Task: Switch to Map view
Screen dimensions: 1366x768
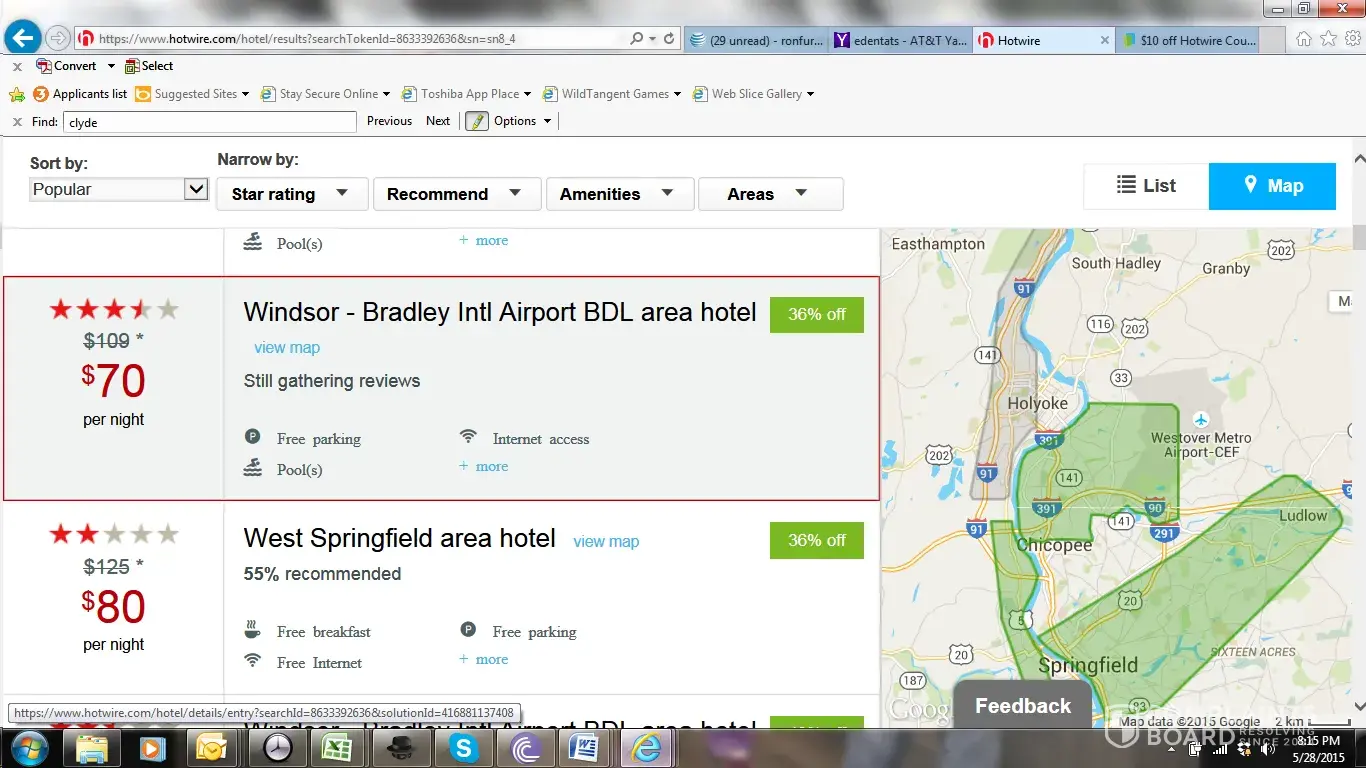Action: click(x=1272, y=186)
